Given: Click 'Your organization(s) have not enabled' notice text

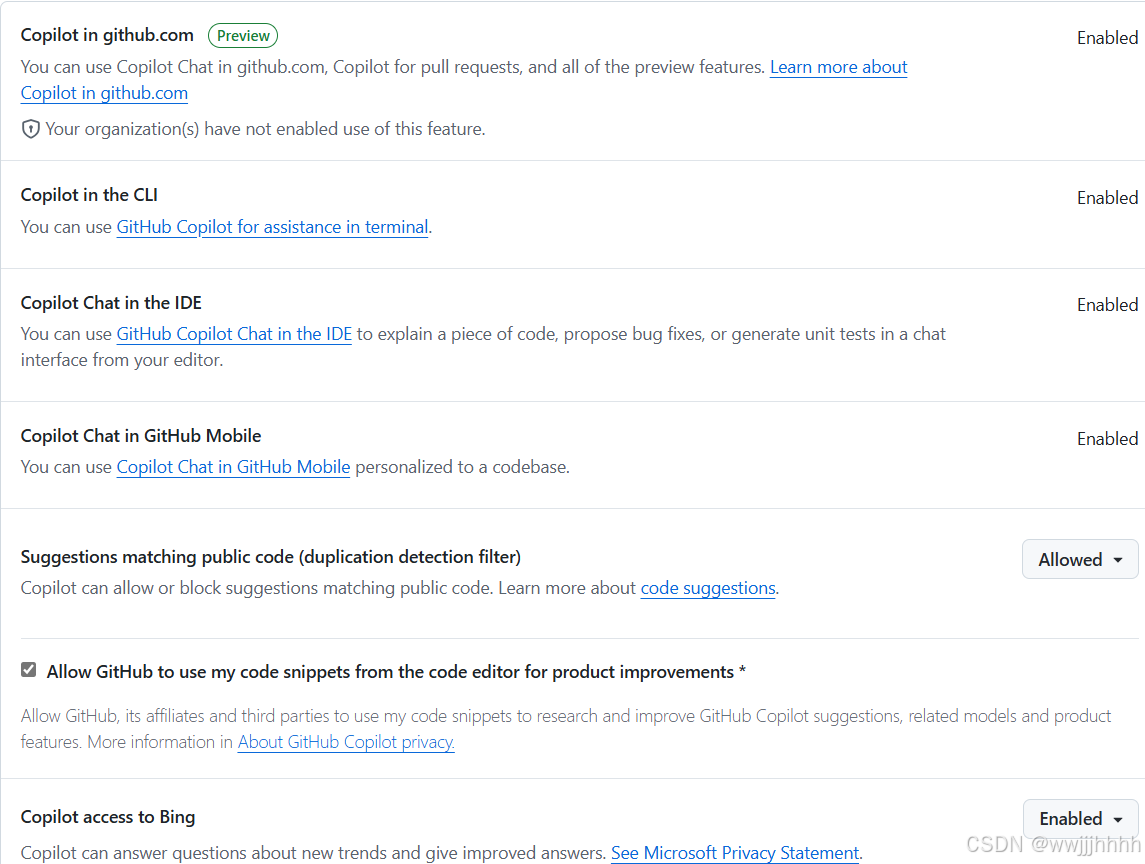Looking at the screenshot, I should [265, 129].
